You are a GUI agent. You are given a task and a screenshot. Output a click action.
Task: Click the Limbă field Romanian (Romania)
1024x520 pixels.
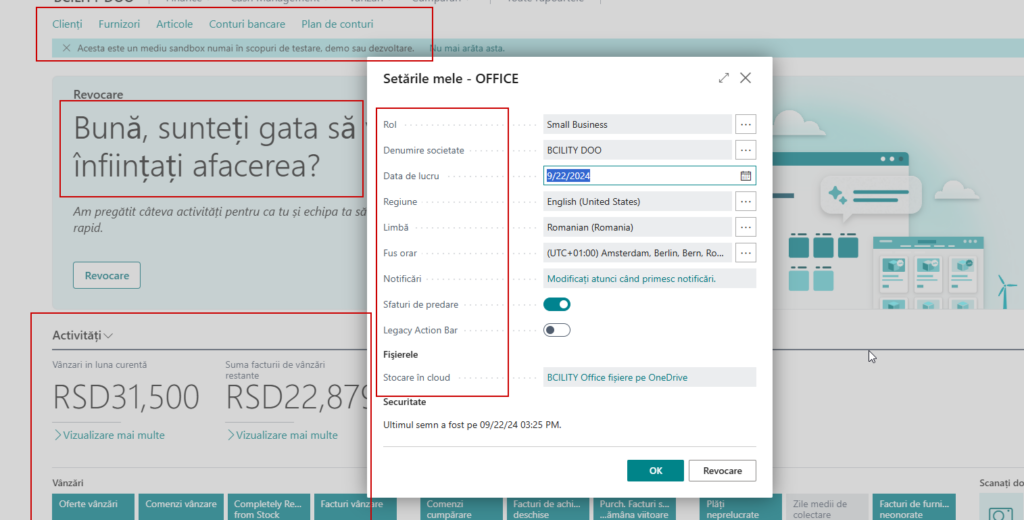(637, 227)
